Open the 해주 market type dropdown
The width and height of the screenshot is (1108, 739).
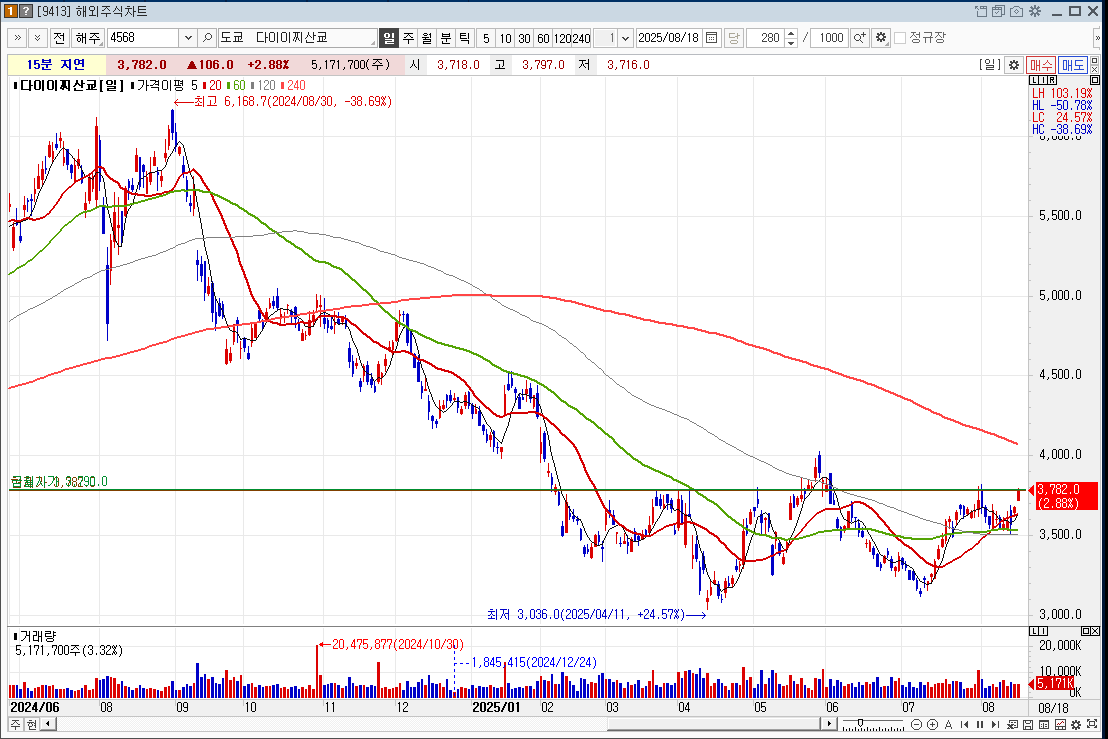[88, 38]
